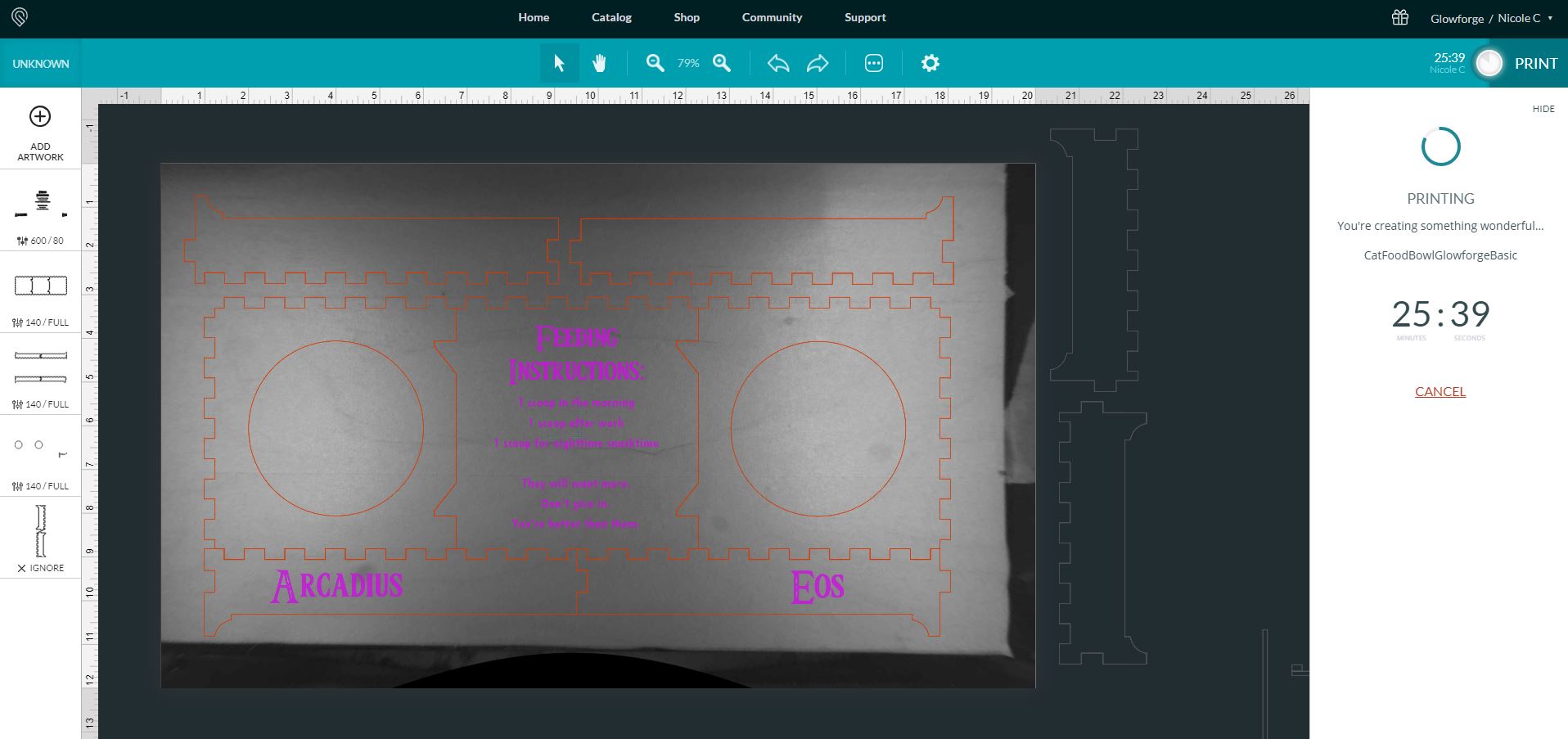The width and height of the screenshot is (1568, 739).
Task: Open the Catalog menu
Action: point(611,17)
